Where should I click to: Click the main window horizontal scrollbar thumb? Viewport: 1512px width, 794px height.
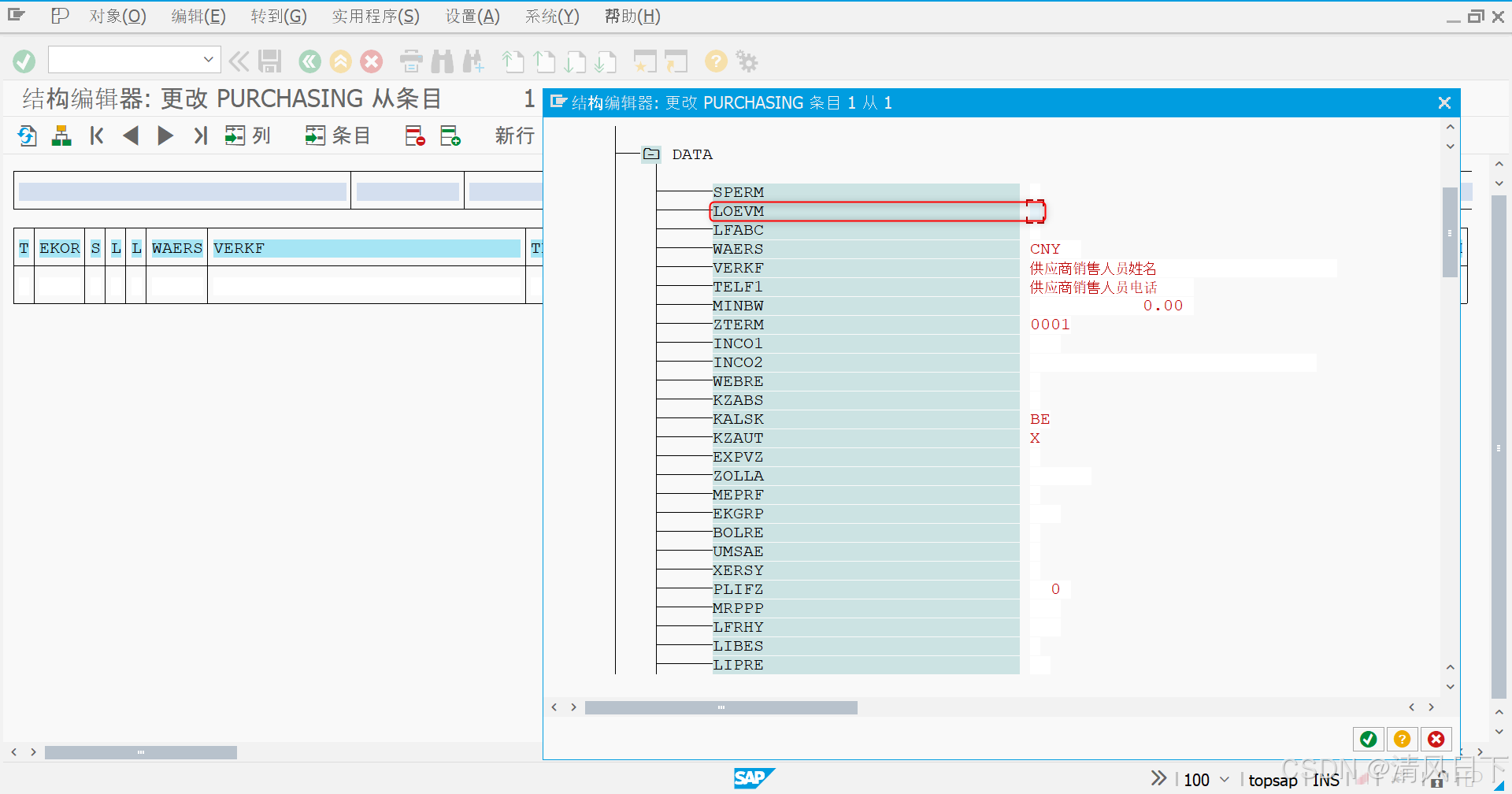point(141,752)
